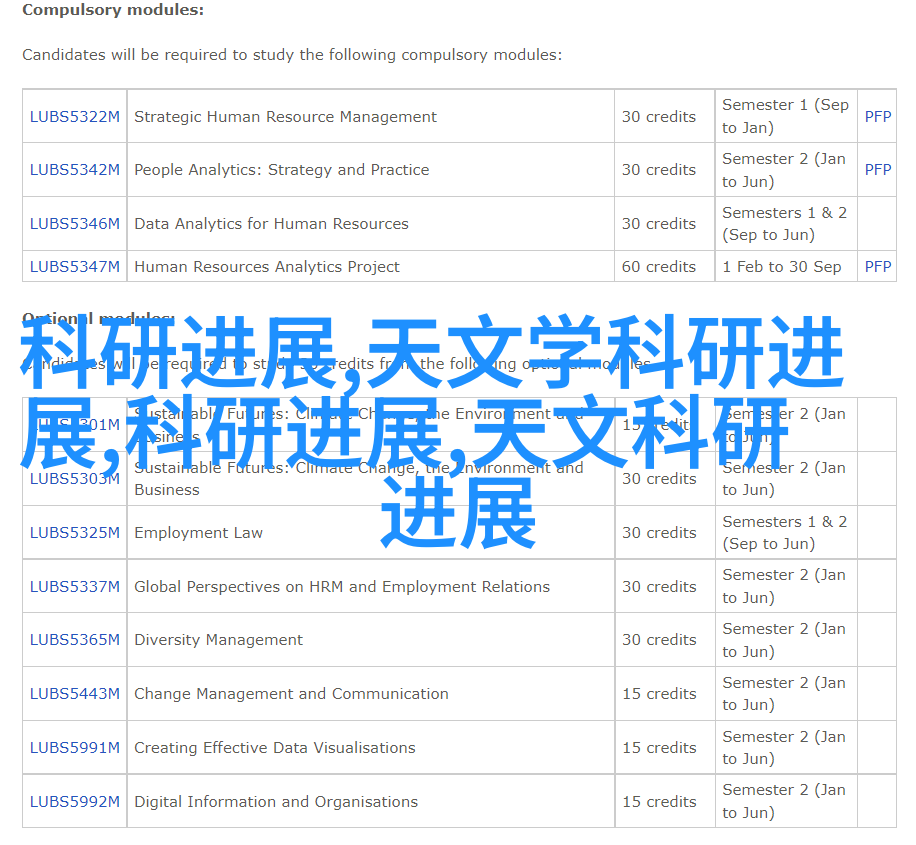
Task: Click the Diversity Management module title
Action: pyautogui.click(x=218, y=640)
